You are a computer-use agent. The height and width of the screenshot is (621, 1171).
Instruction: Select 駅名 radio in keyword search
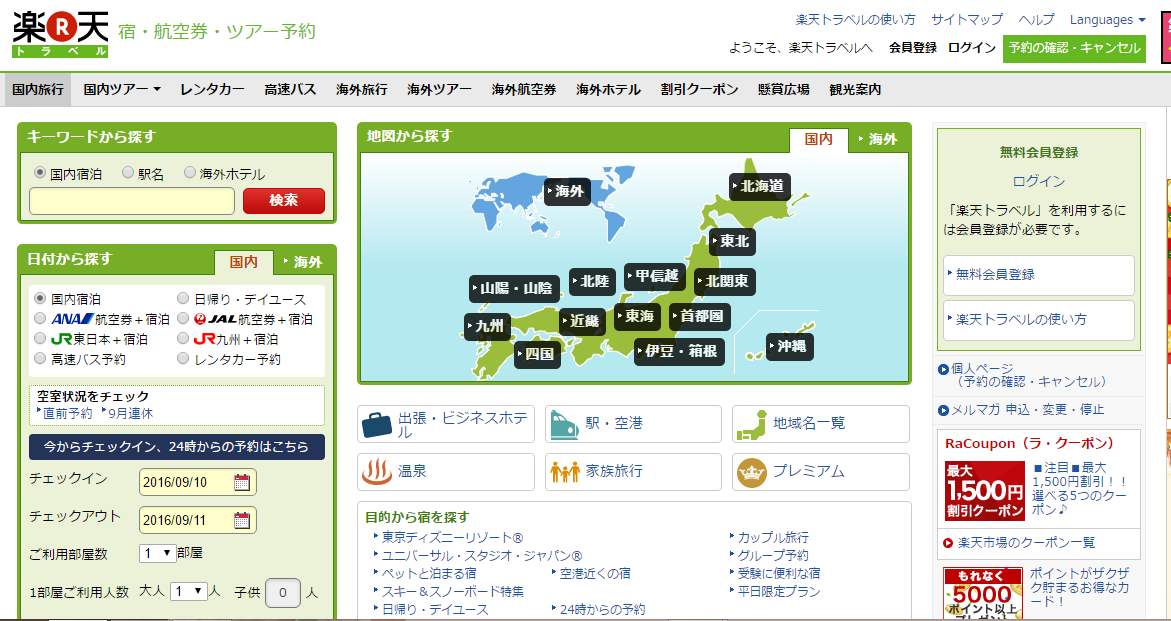(x=128, y=173)
